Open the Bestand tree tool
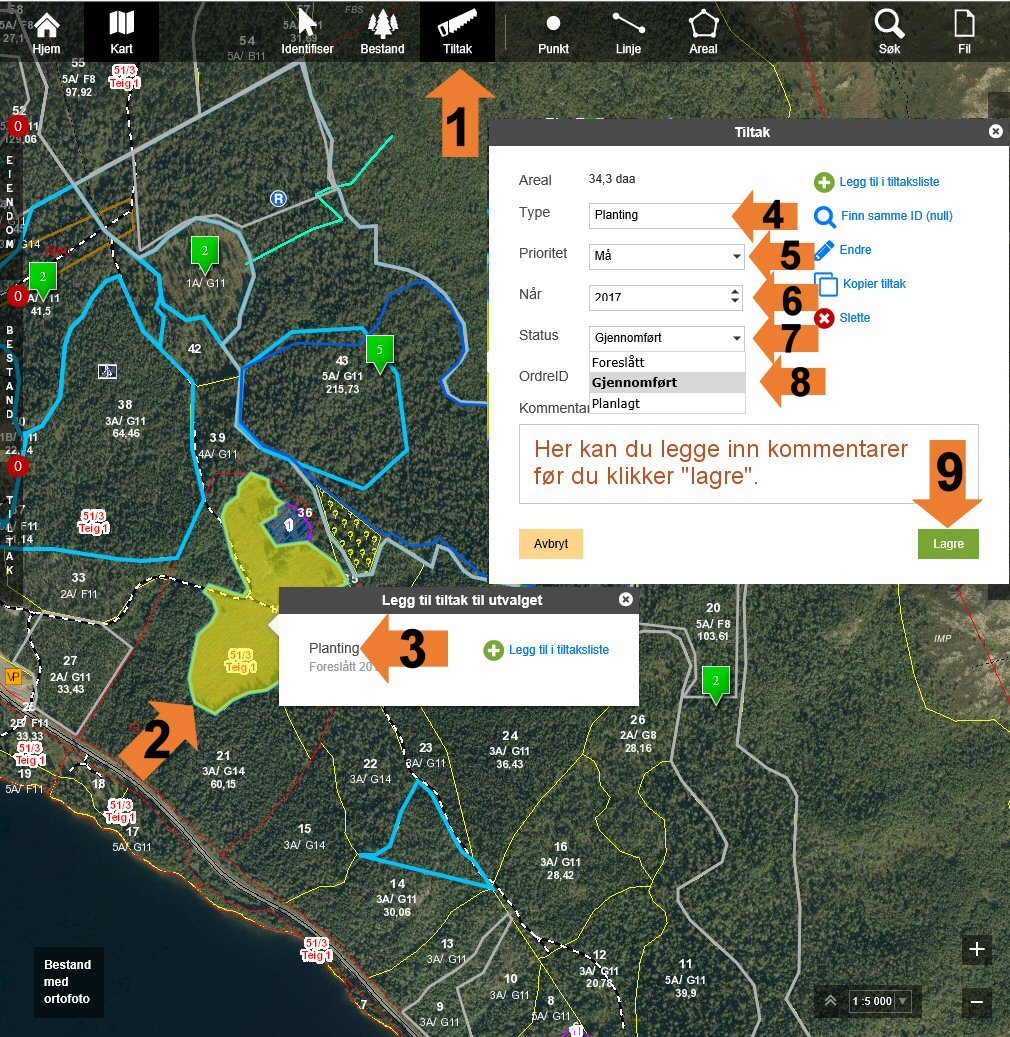 coord(382,31)
